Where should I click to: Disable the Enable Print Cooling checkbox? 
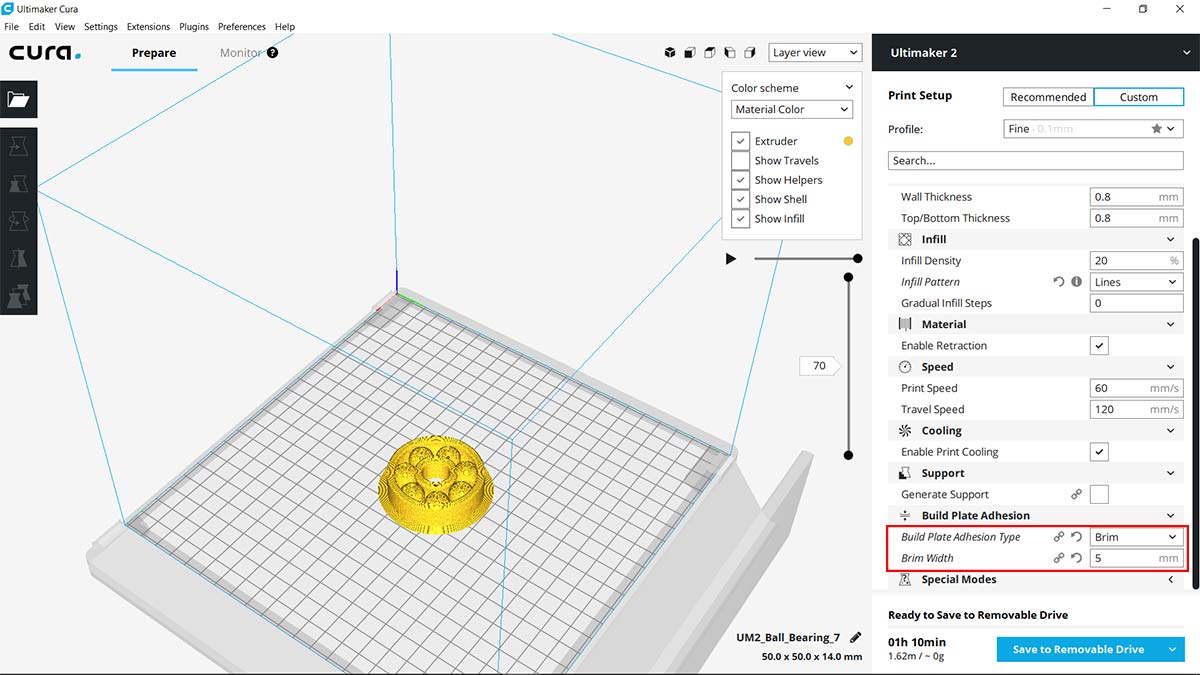pyautogui.click(x=1099, y=452)
